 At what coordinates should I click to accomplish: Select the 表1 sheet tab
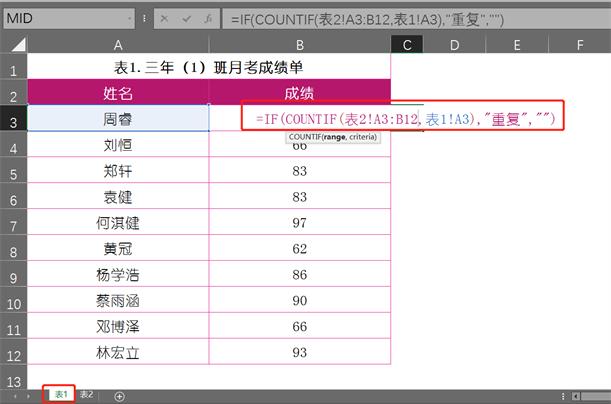(61, 395)
